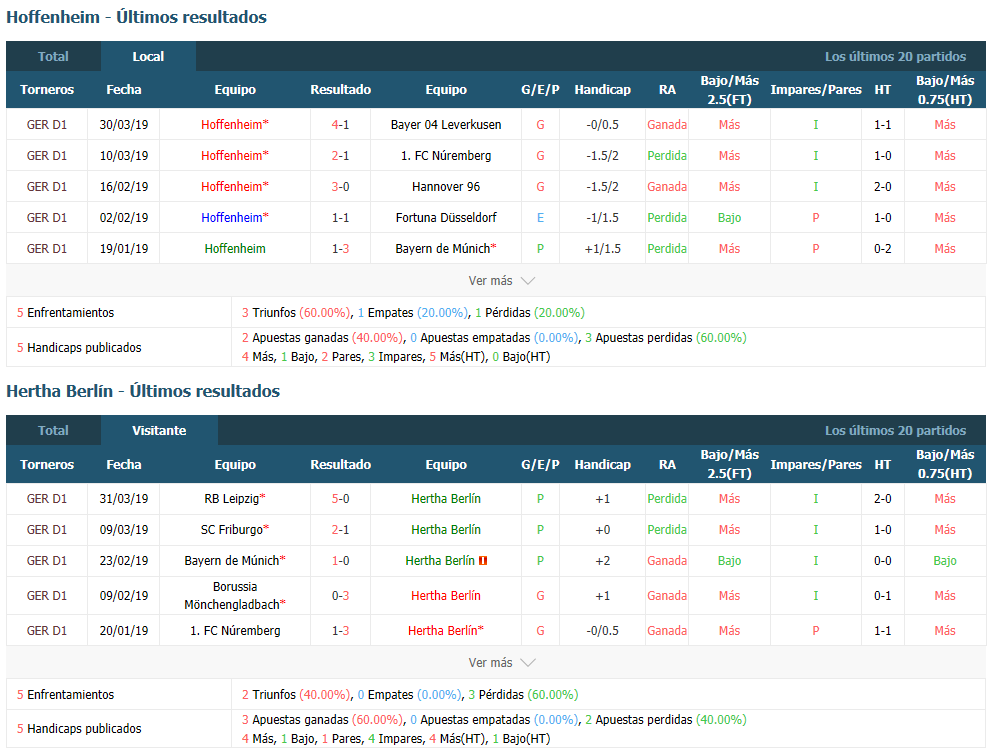Expand 'Ver más' under the Hertha Berlín results
Image resolution: width=996 pixels, height=752 pixels.
[501, 662]
